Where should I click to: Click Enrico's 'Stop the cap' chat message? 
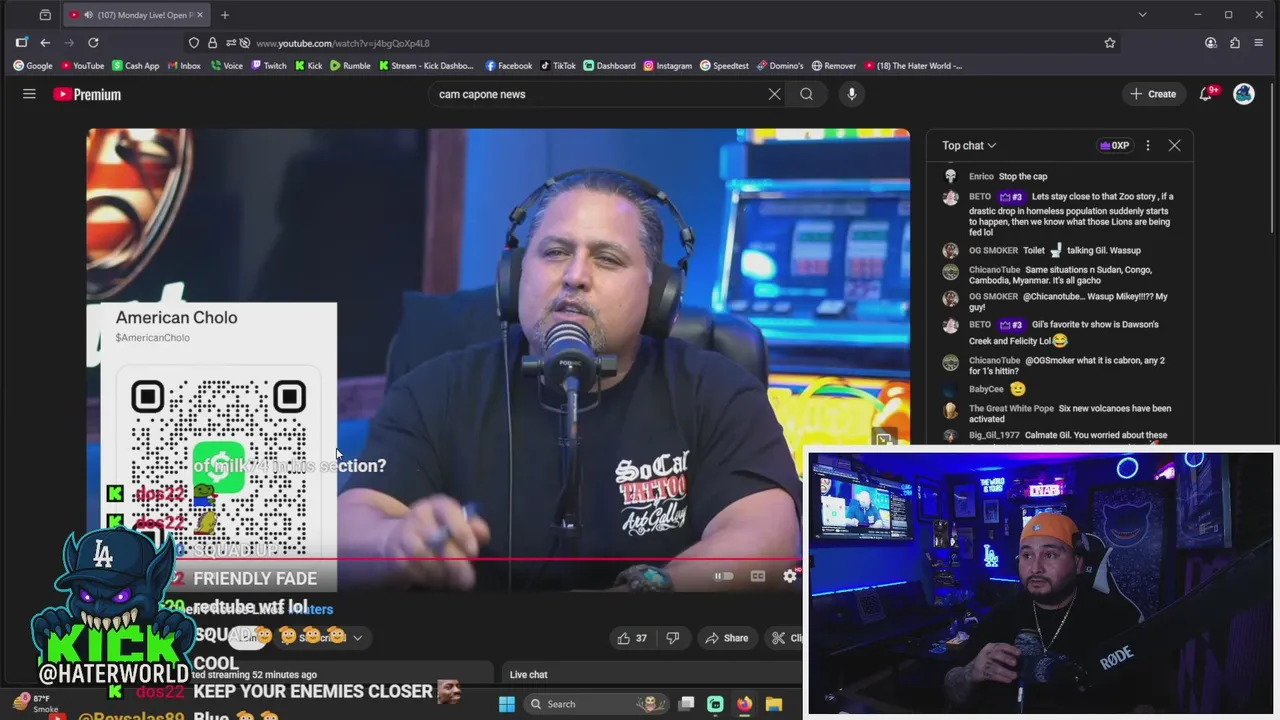tap(1061, 177)
